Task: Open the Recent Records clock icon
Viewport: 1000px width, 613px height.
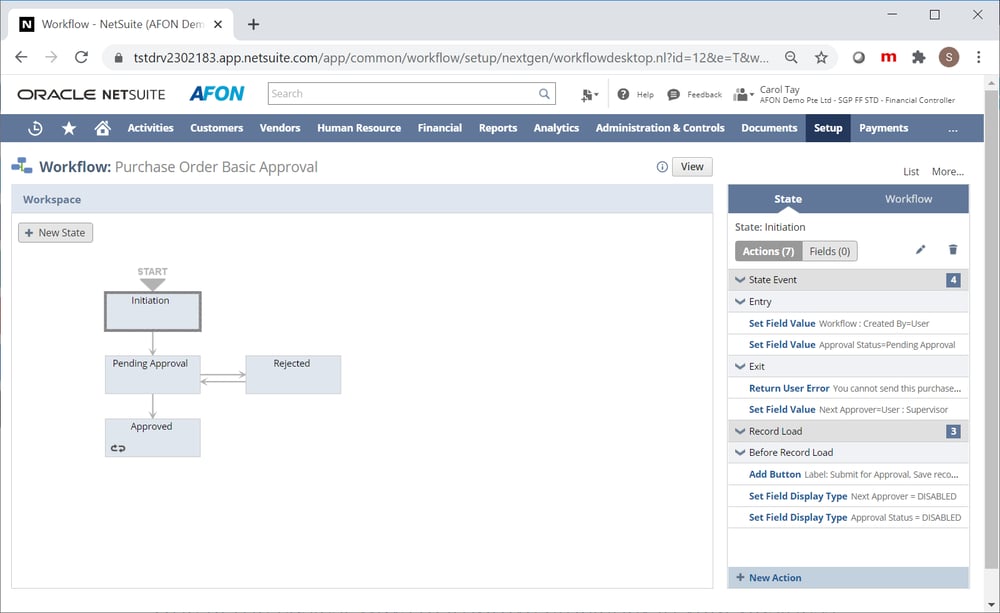Action: [x=36, y=128]
